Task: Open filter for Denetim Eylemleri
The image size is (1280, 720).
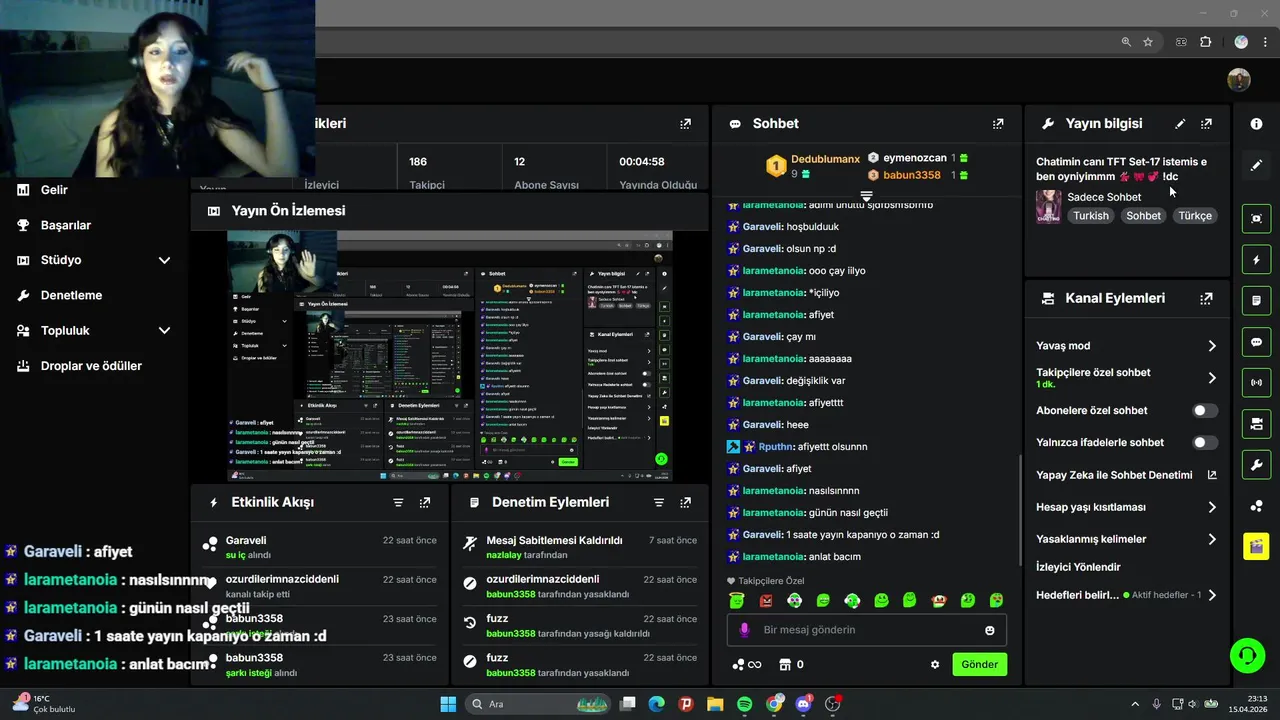Action: pos(658,502)
